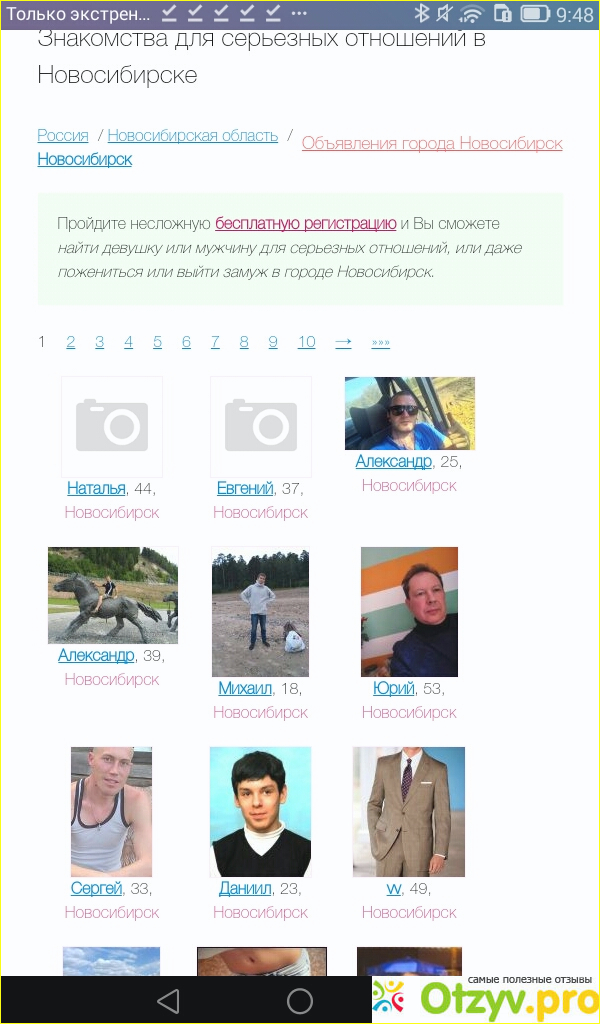Tap the Android home circle button

pos(300,1000)
